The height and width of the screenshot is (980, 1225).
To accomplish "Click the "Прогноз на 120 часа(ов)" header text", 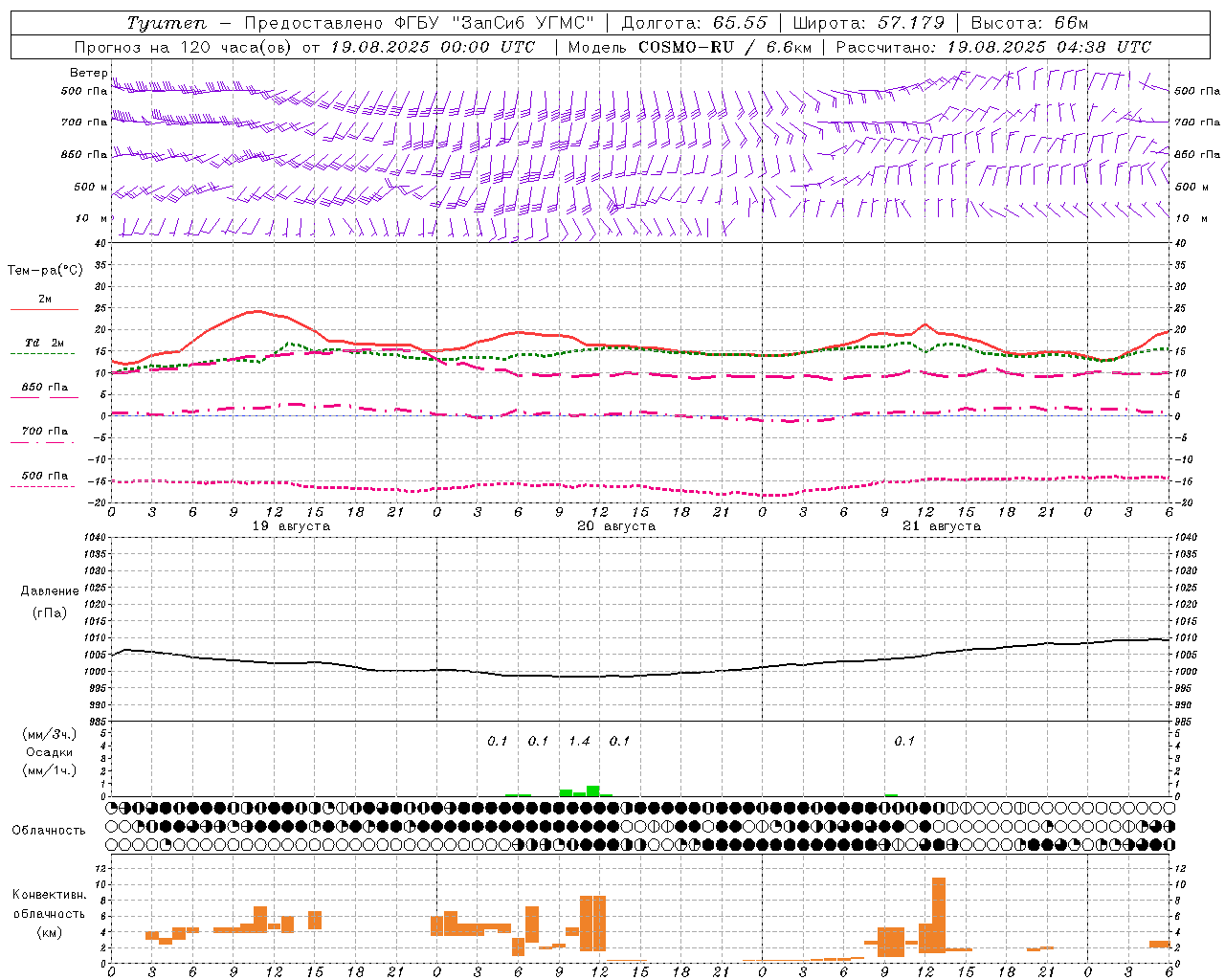I will tap(183, 47).
